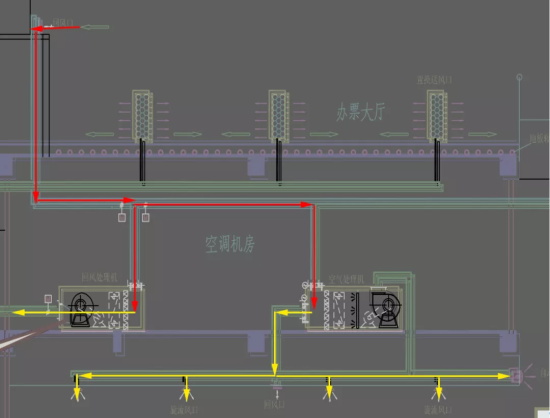Image resolution: width=550 pixels, height=418 pixels.
Task: Click the leftmost hexagon-pattern supply column
Action: [x=142, y=116]
